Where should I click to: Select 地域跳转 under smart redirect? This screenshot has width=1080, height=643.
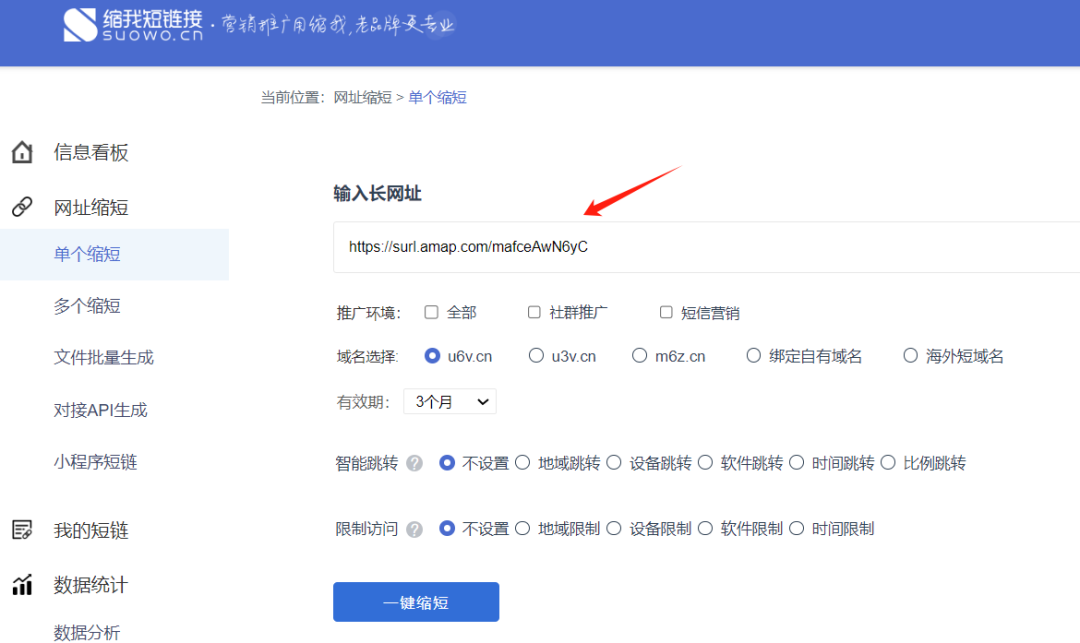522,463
